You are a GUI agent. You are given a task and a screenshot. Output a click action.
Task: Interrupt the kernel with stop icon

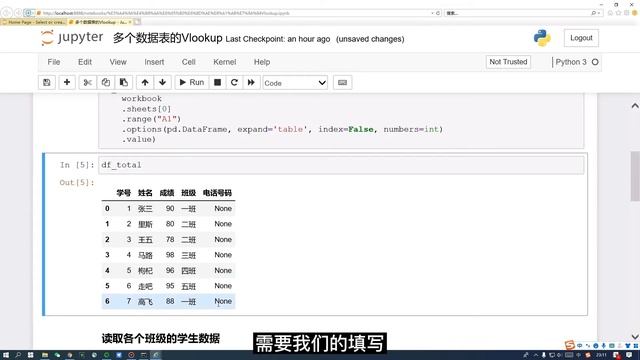pos(218,82)
